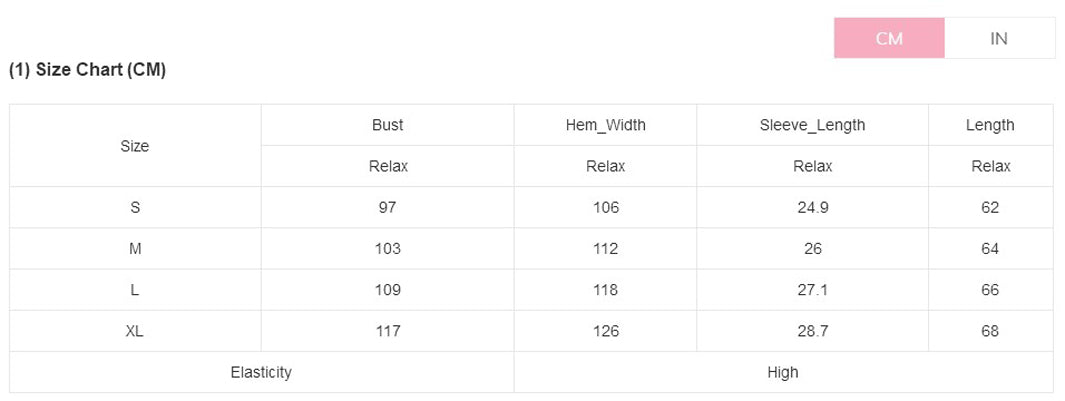
Task: Click the Size header cell
Action: point(135,146)
